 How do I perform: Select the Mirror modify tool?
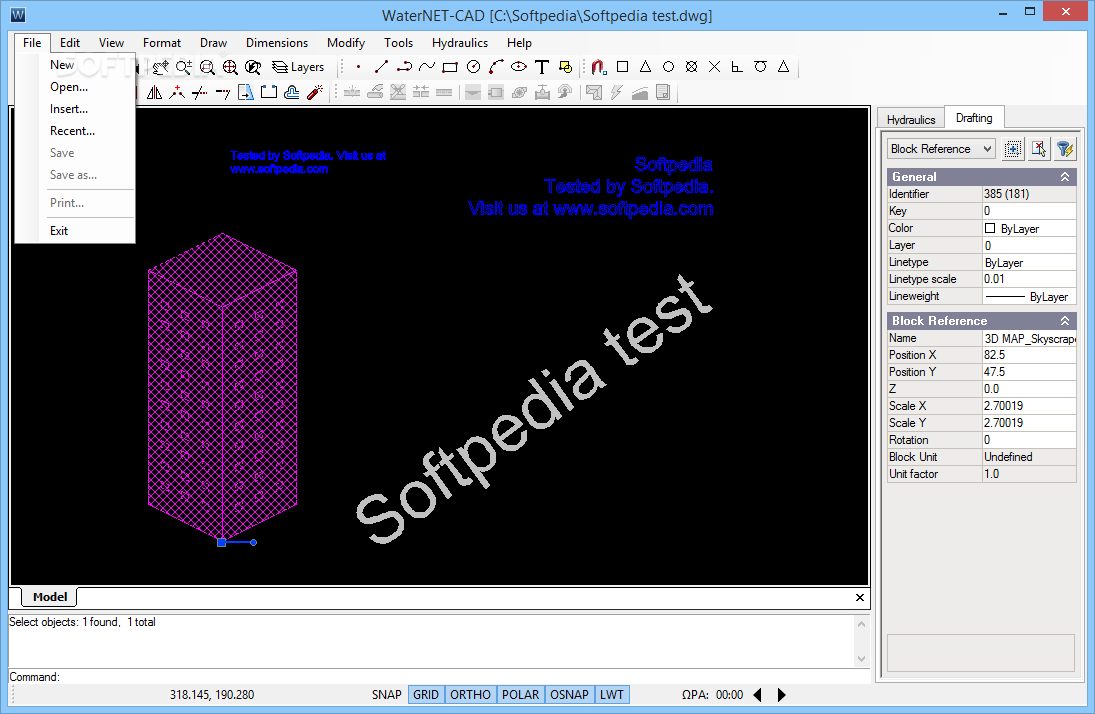(x=154, y=92)
